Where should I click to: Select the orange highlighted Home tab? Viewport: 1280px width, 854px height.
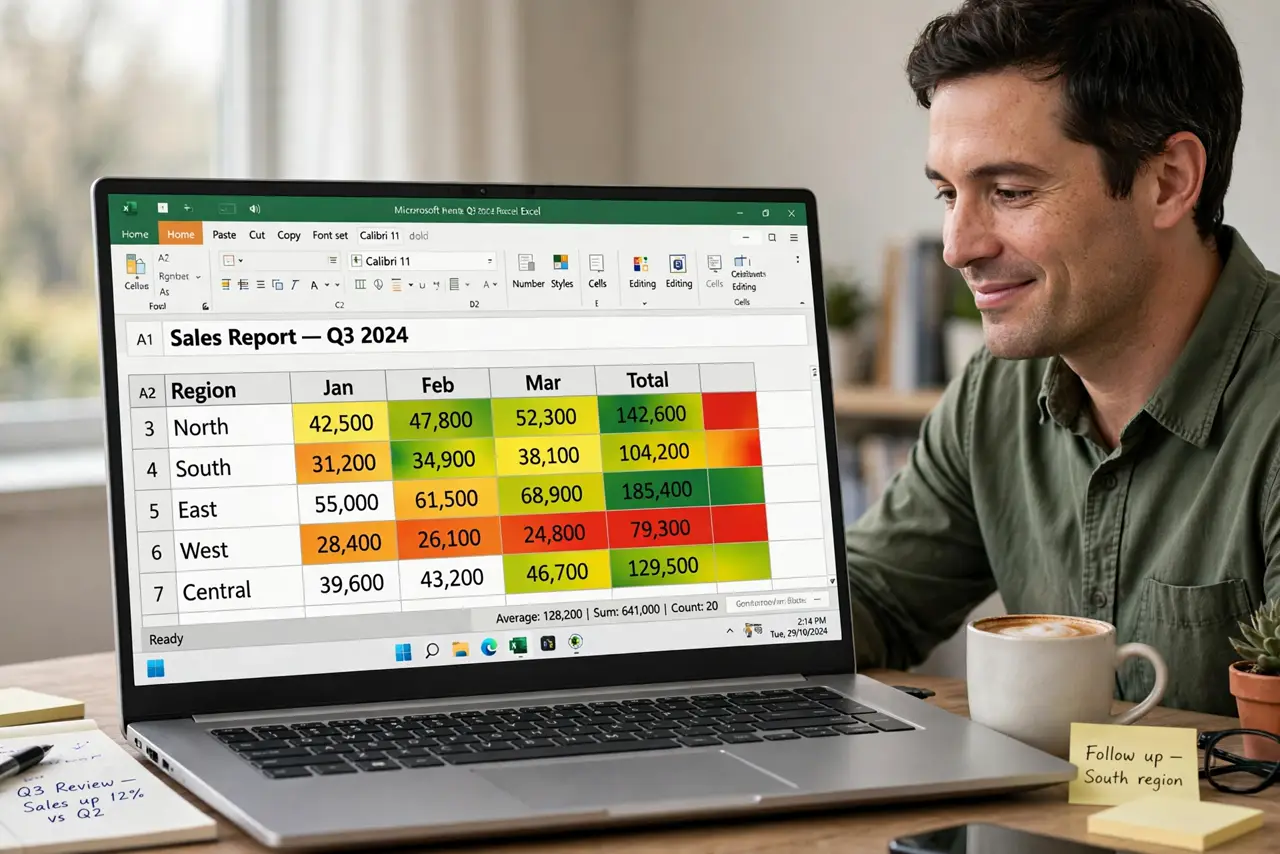pyautogui.click(x=180, y=234)
